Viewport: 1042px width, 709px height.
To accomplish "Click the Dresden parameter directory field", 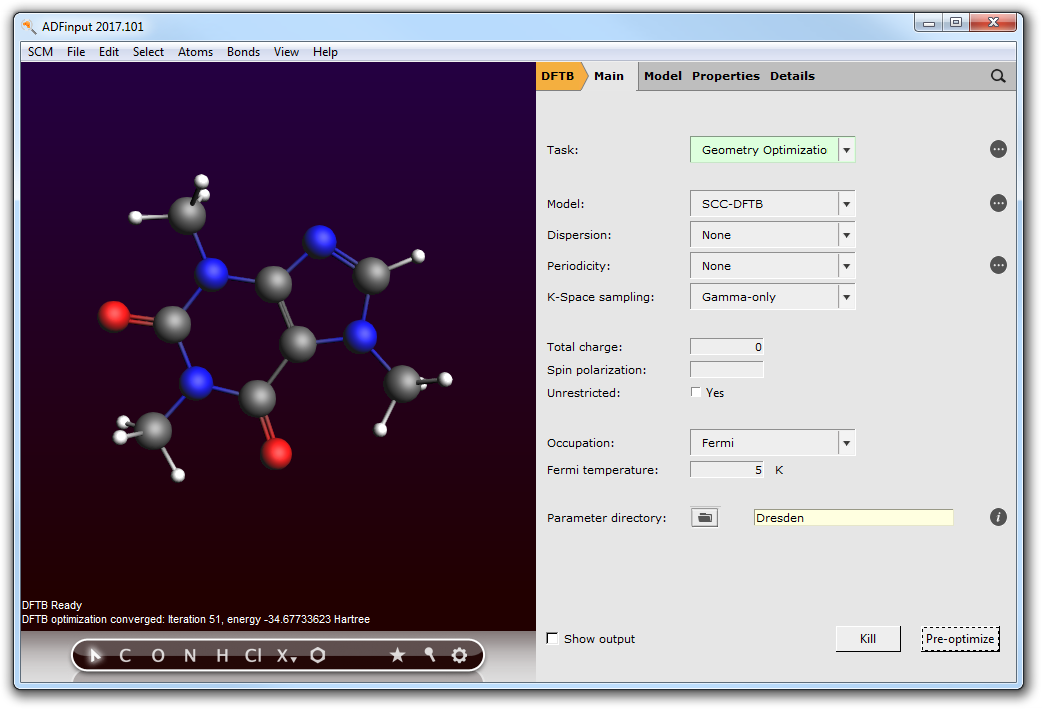I will coord(853,518).
